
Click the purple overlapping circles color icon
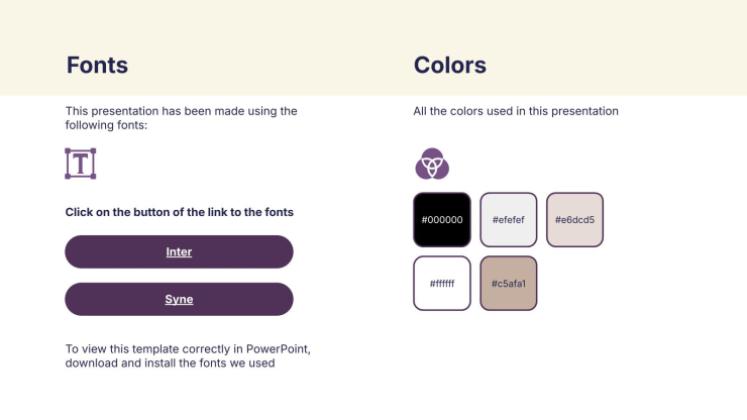[x=432, y=164]
